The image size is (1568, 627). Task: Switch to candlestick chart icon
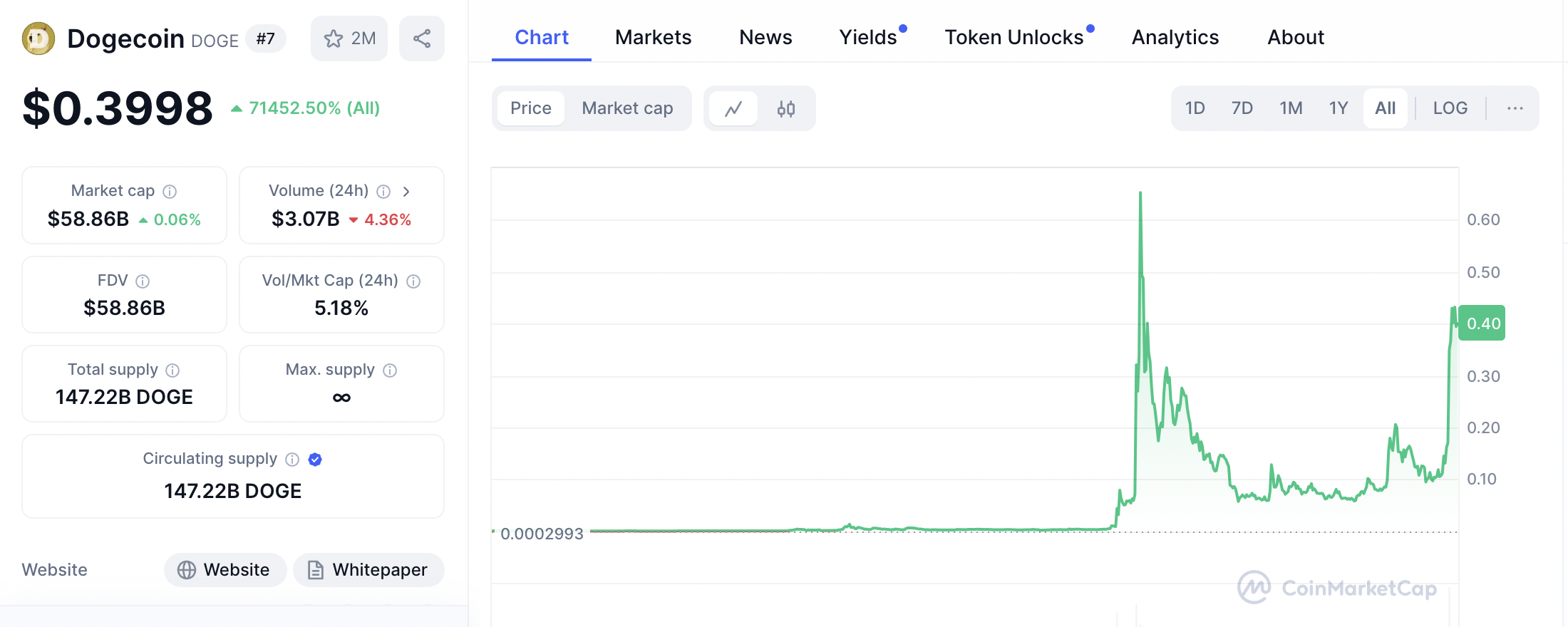pyautogui.click(x=786, y=108)
